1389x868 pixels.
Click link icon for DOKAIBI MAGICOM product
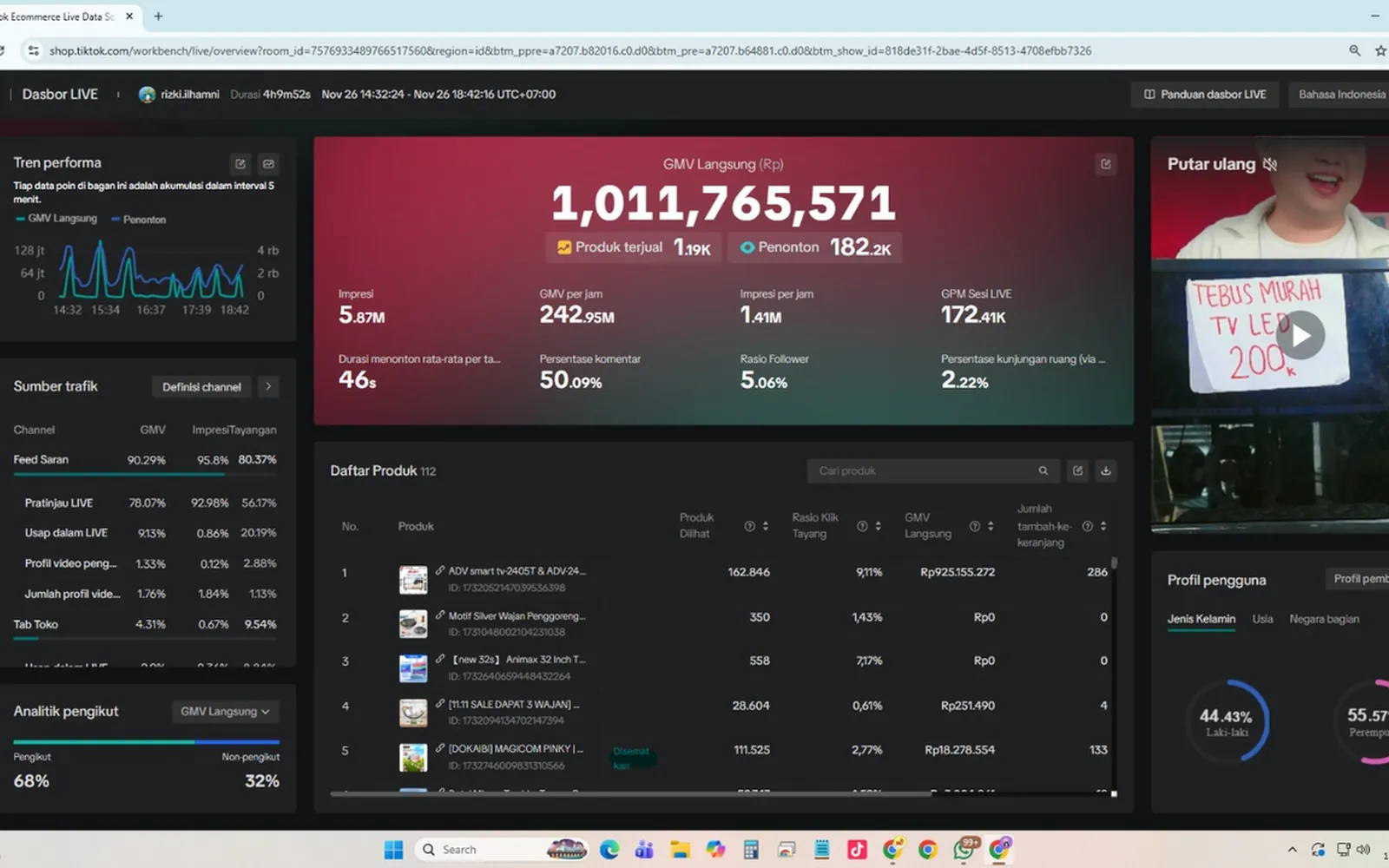(x=440, y=748)
